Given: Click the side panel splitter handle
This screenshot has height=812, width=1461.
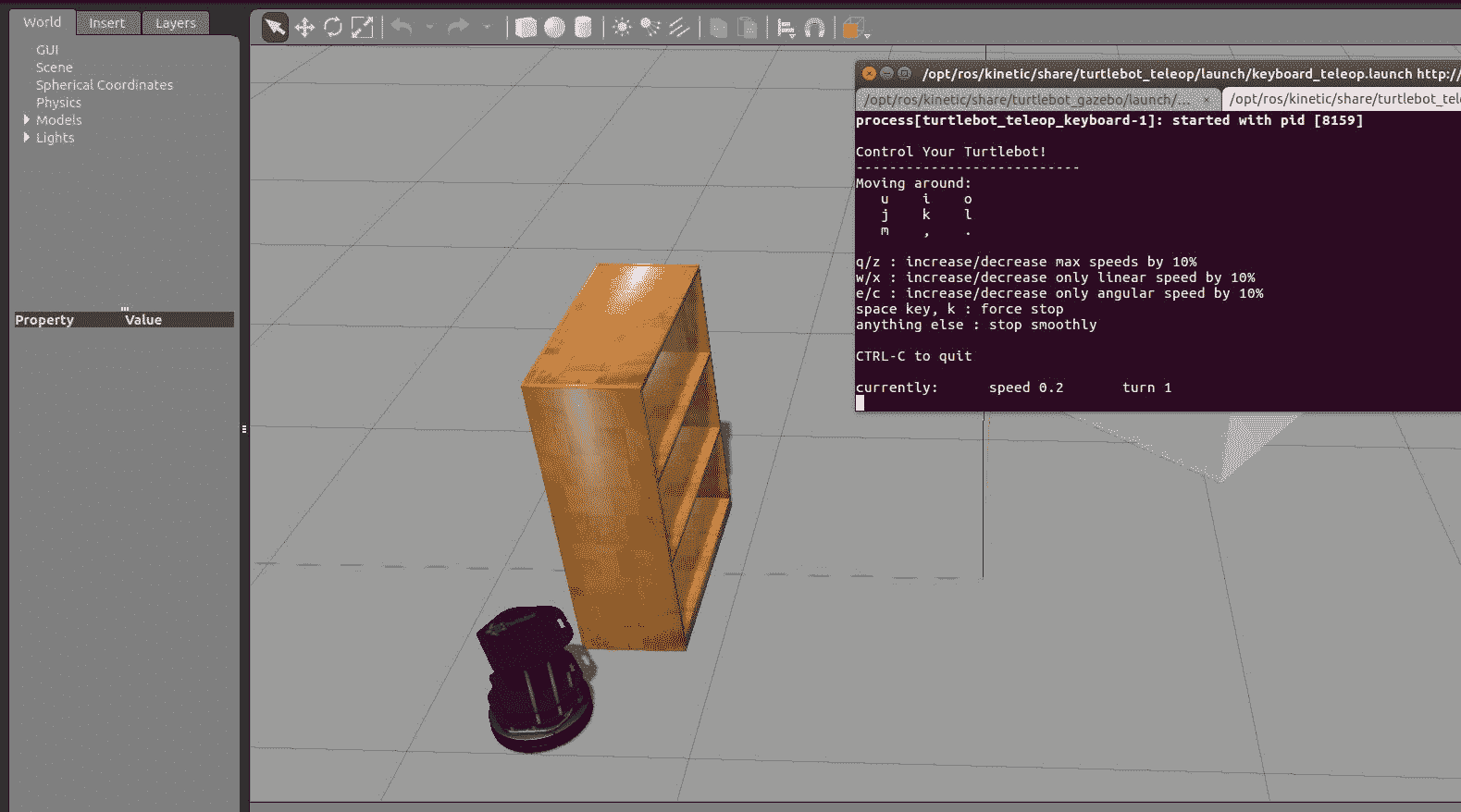Looking at the screenshot, I should click(x=244, y=429).
